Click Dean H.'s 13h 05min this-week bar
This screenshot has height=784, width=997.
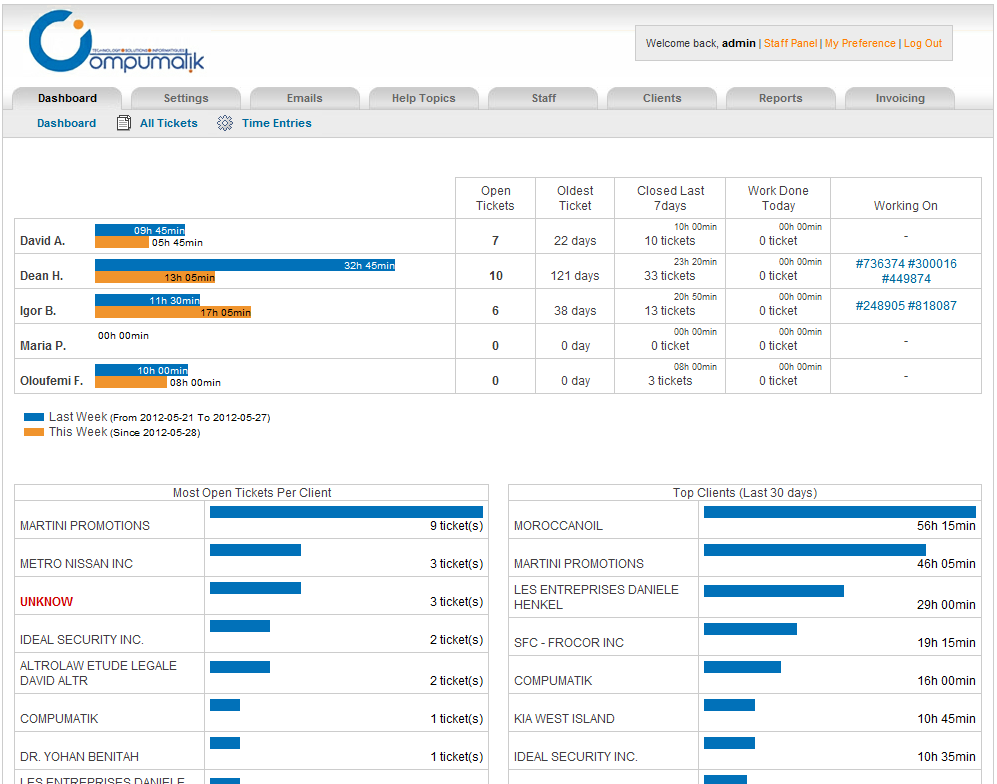point(155,277)
